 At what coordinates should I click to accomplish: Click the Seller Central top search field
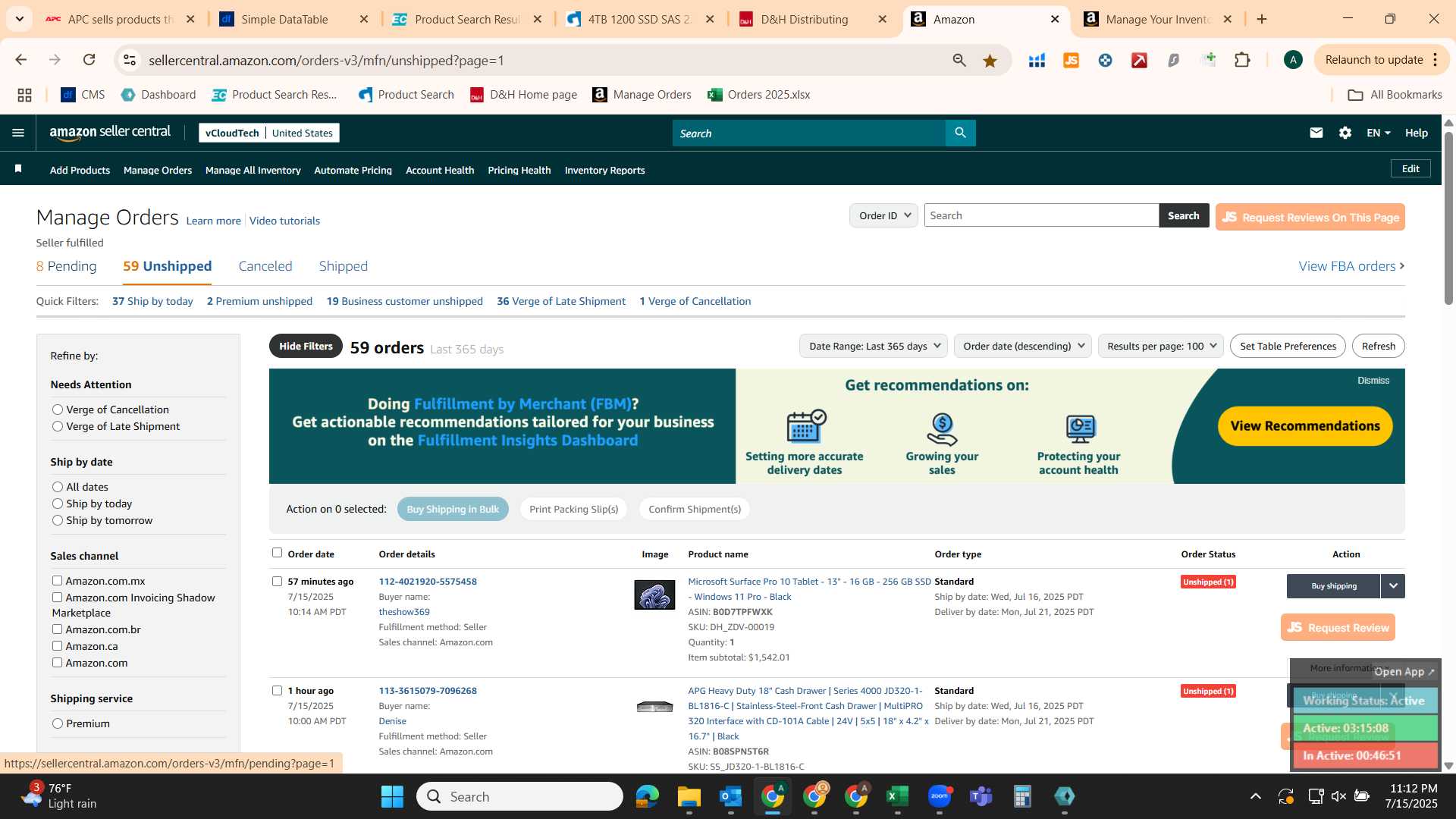[x=808, y=133]
